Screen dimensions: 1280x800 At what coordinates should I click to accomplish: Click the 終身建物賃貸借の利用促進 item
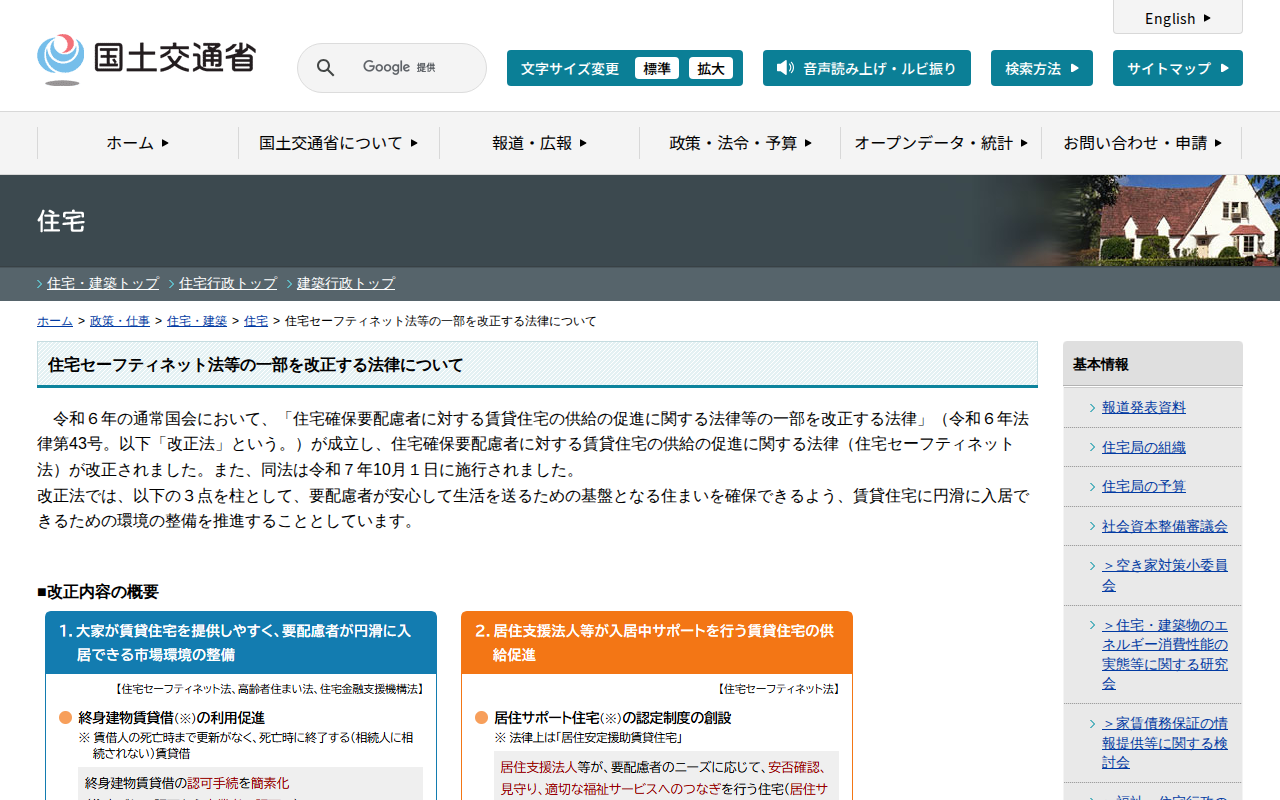pos(171,717)
